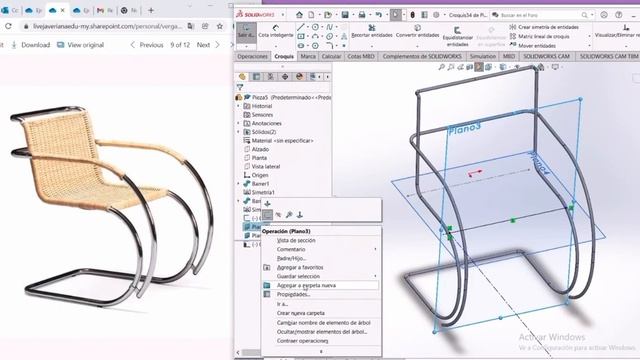Click the Print icon in SolidWorks toolbar
Image resolution: width=640 pixels, height=360 pixels.
click(x=362, y=15)
